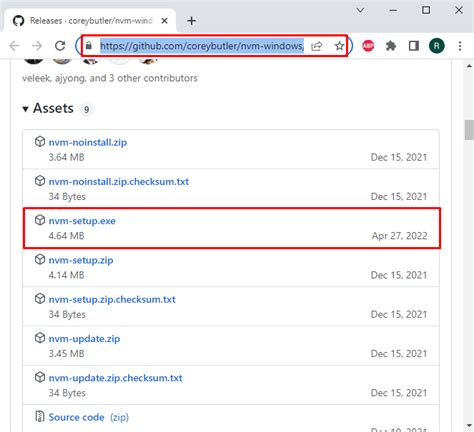Click the zip file icon beside Source code

point(40,417)
